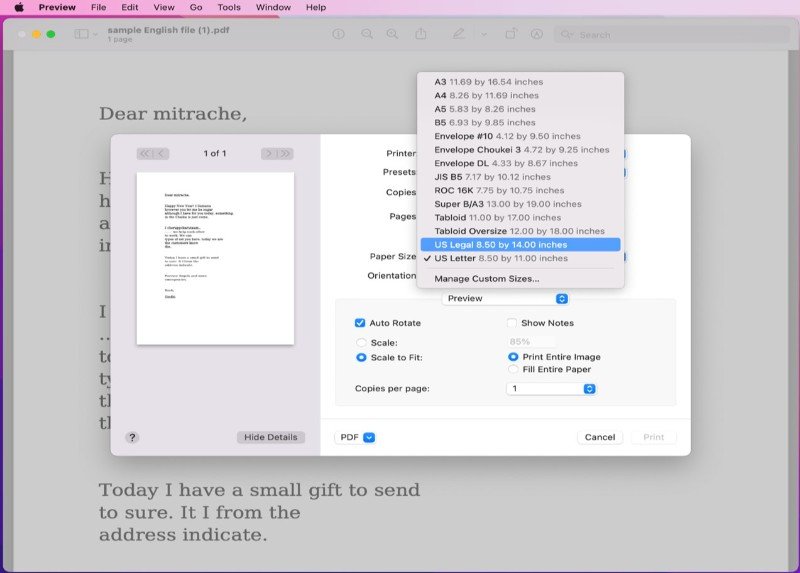Click the Hide Details button
800x573 pixels.
click(270, 437)
